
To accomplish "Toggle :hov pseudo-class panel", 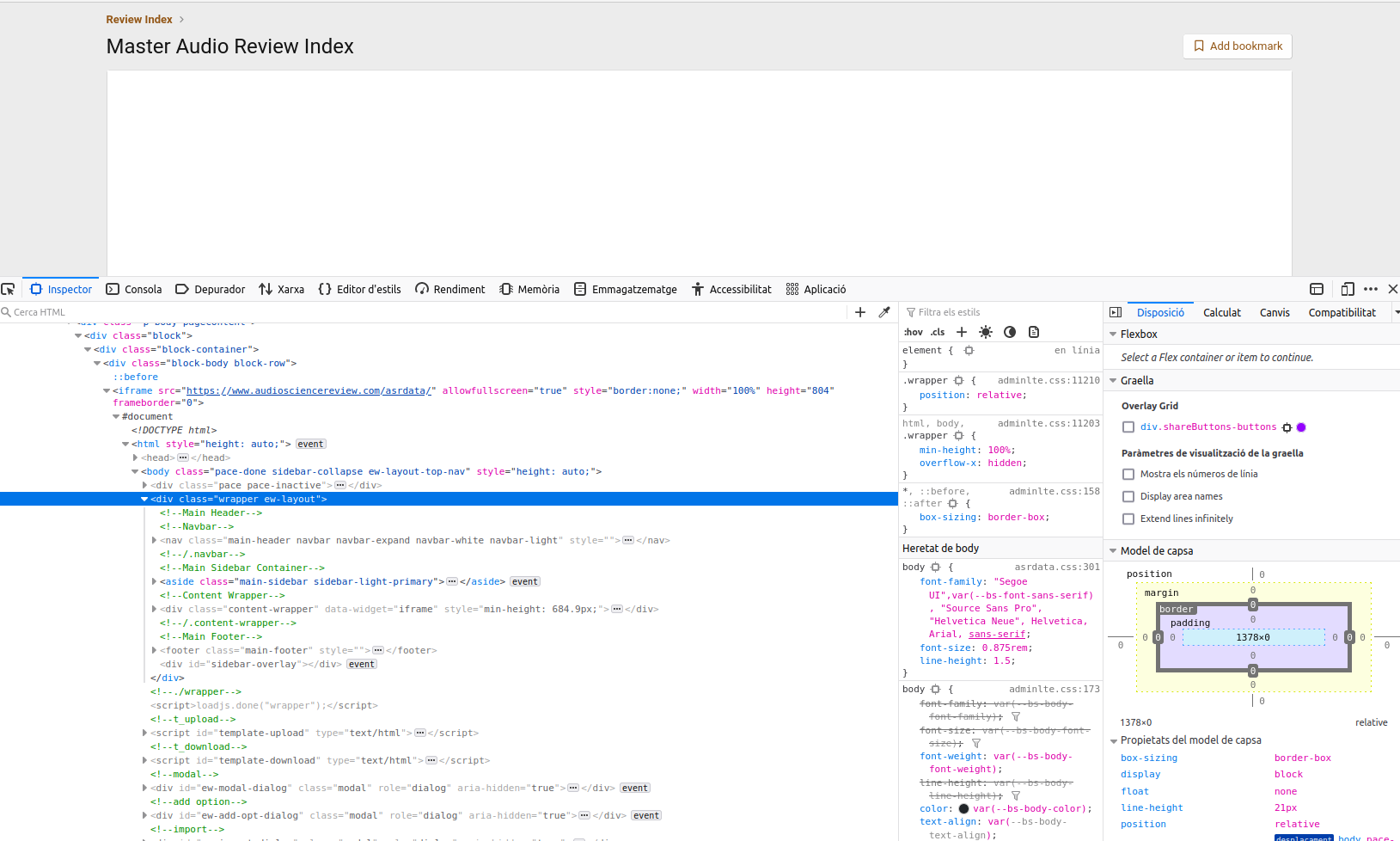I will click(914, 332).
